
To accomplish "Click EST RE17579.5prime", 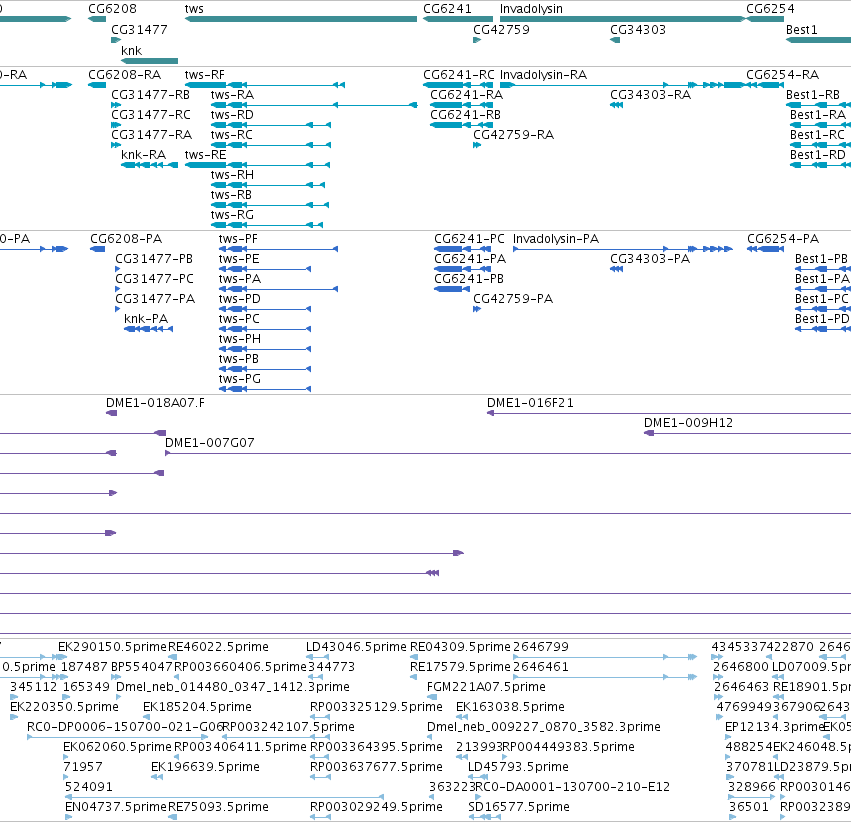I will pos(460,666).
